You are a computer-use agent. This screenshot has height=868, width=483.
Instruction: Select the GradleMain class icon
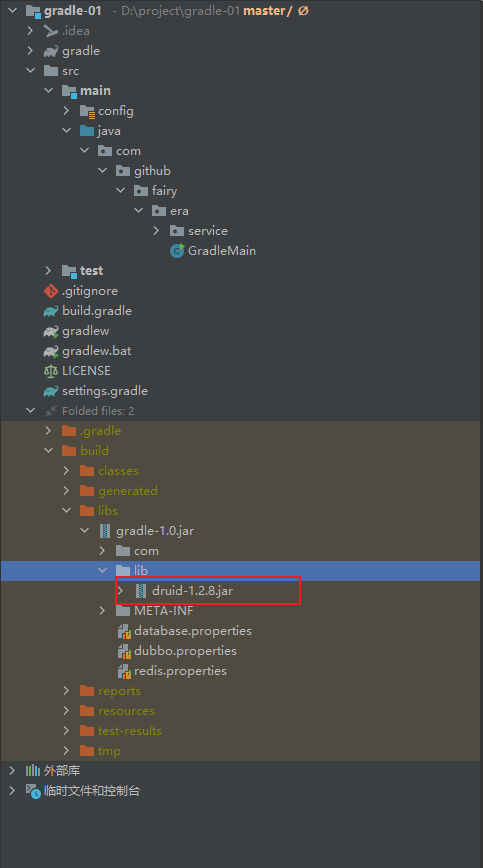[x=177, y=251]
